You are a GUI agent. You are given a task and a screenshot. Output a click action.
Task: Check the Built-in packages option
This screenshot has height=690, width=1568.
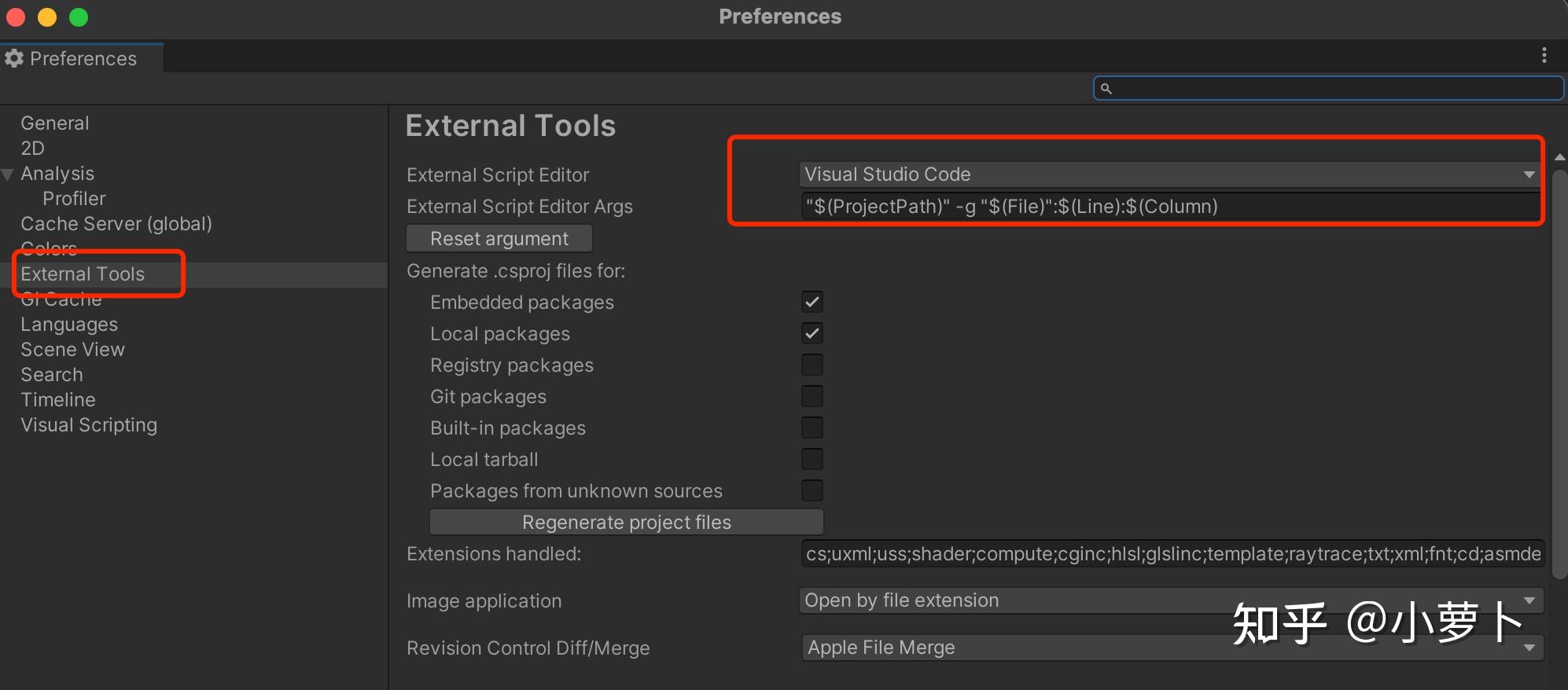[x=812, y=428]
